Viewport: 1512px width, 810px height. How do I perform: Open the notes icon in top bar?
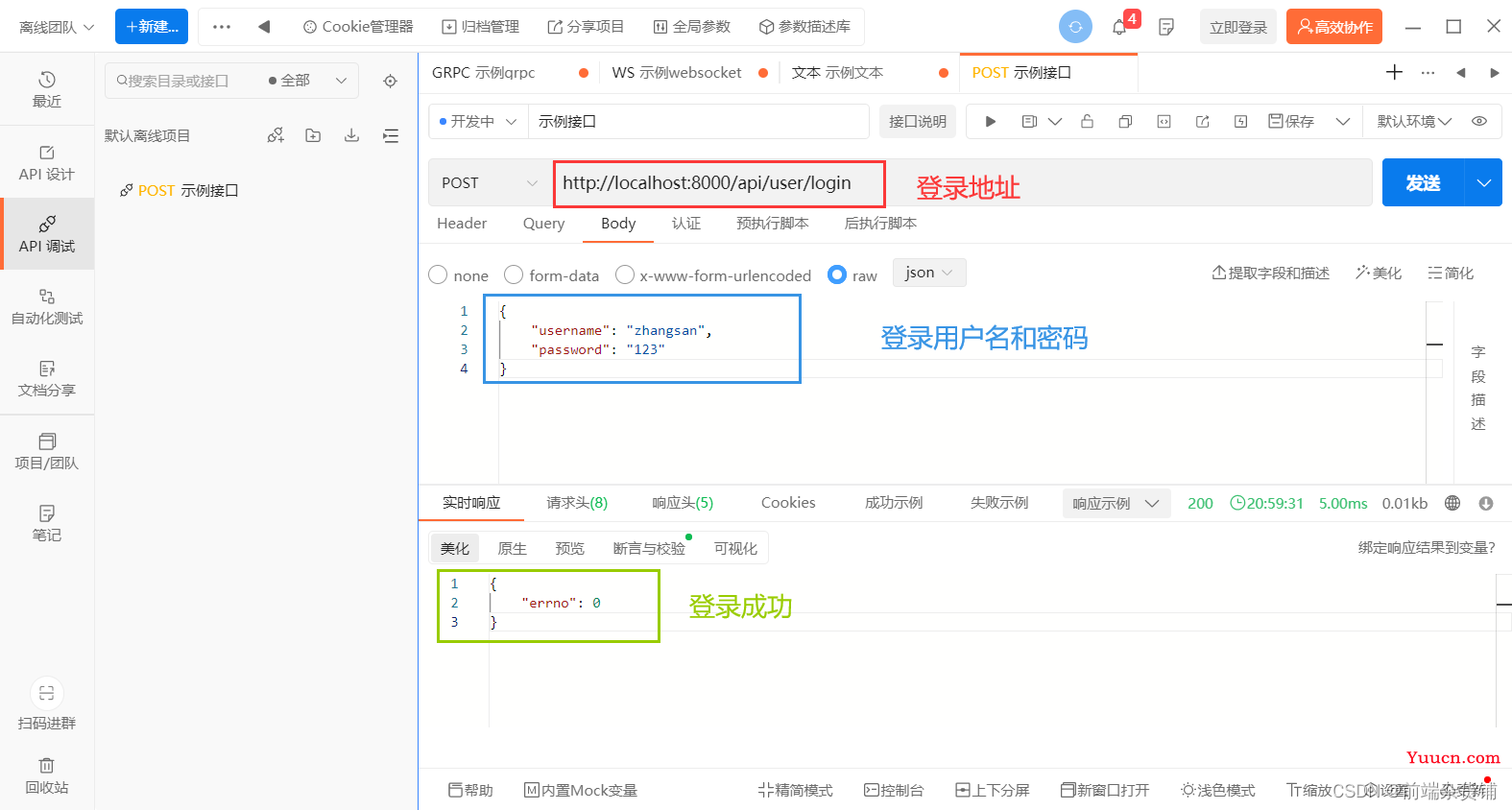point(1166,27)
